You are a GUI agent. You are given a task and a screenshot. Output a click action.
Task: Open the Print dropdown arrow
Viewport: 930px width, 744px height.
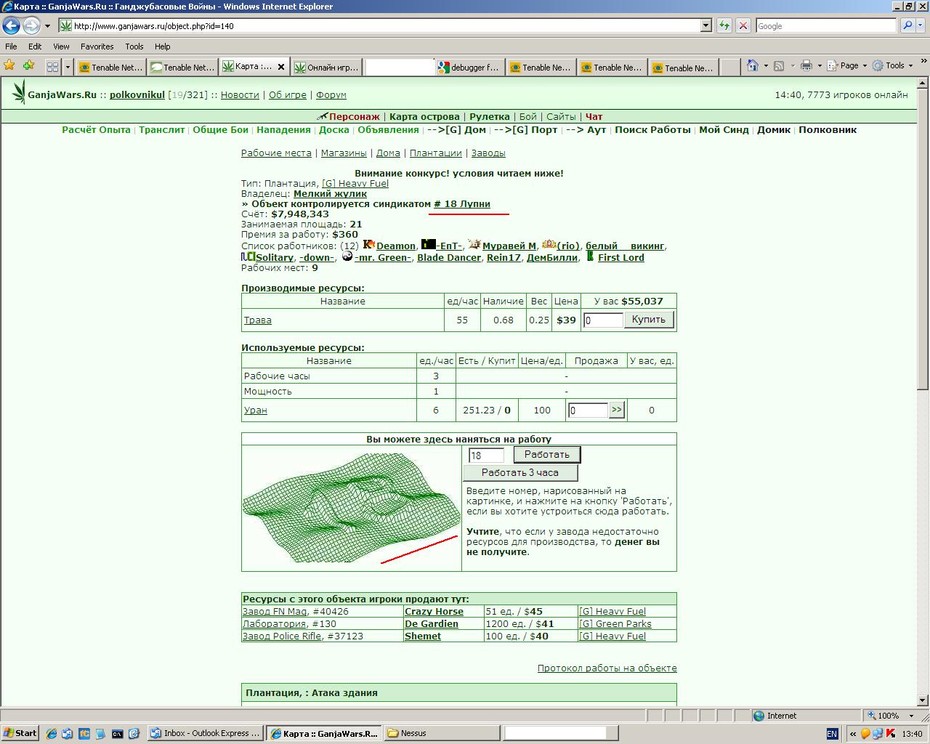(820, 66)
